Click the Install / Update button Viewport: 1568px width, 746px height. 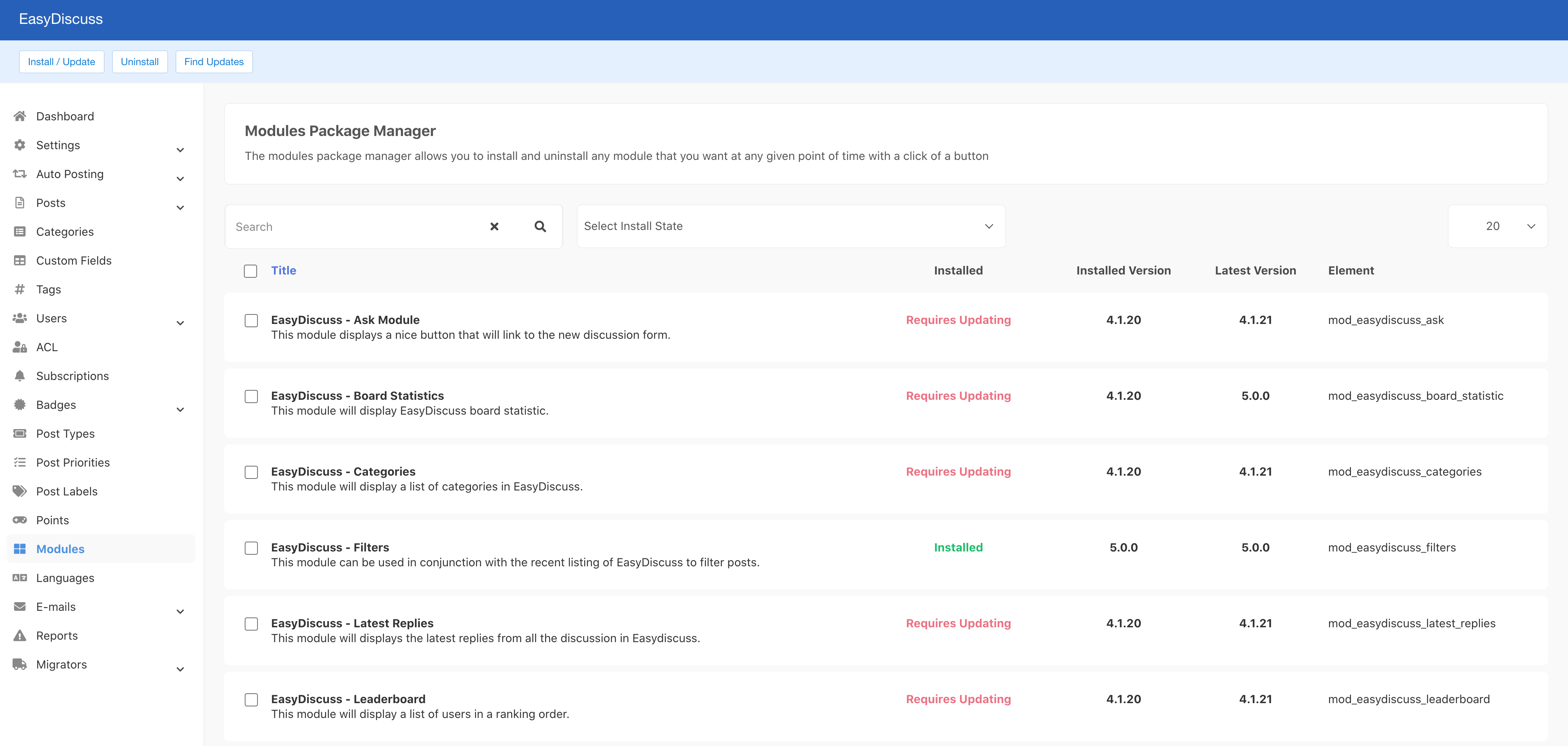pyautogui.click(x=61, y=61)
